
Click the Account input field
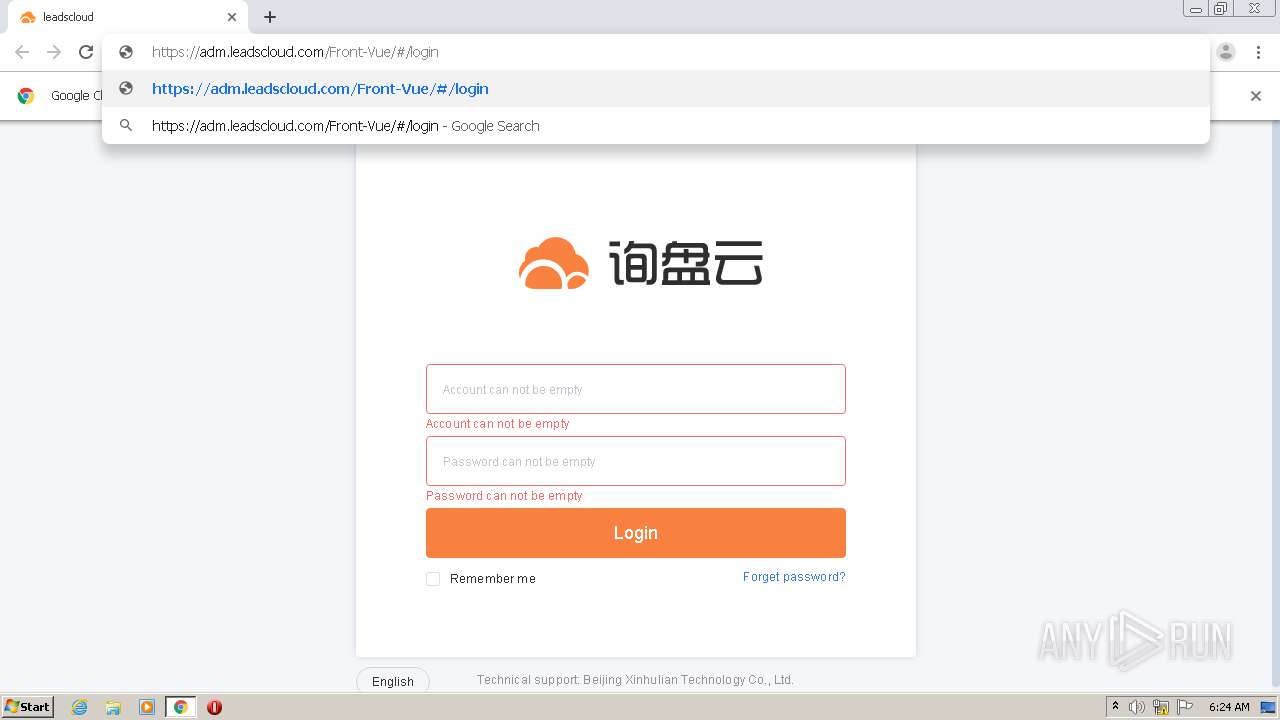click(x=636, y=389)
